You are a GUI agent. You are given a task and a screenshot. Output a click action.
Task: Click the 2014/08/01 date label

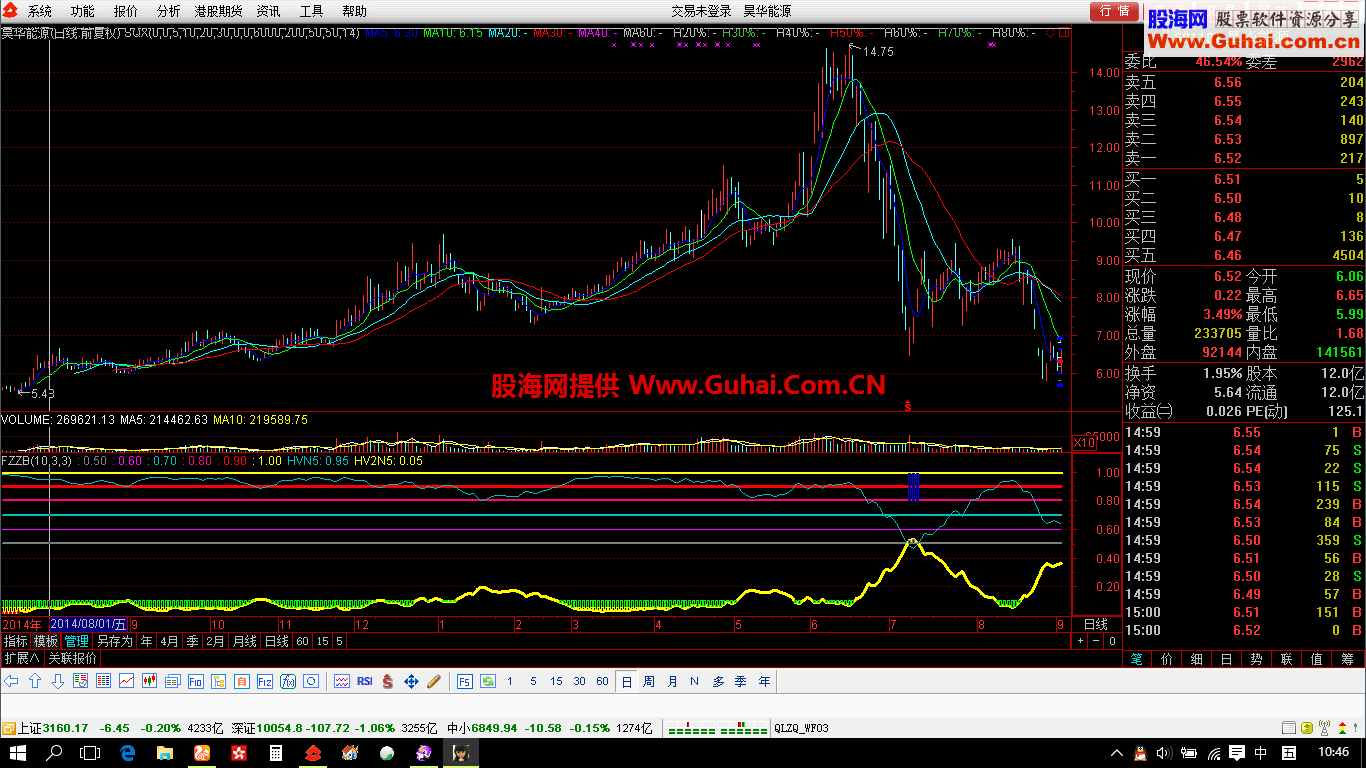point(89,624)
